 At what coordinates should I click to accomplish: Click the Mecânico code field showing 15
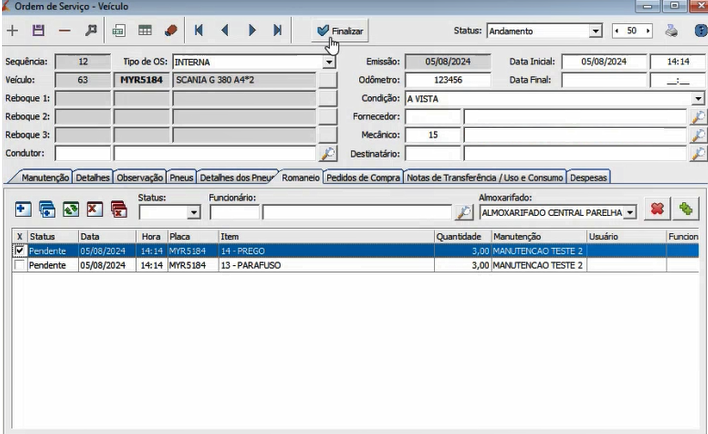coord(433,135)
